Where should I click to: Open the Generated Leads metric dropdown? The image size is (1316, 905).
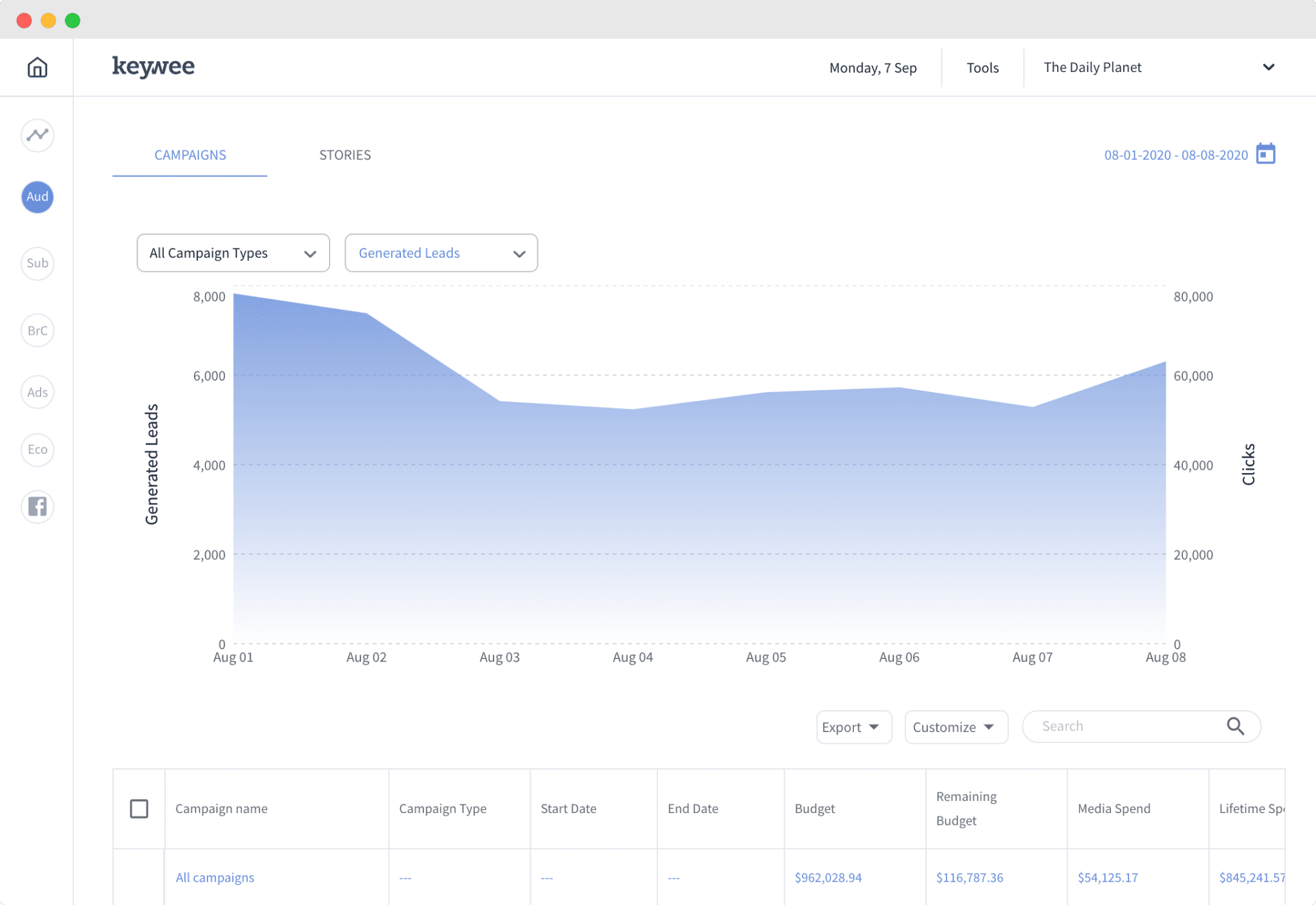(440, 252)
